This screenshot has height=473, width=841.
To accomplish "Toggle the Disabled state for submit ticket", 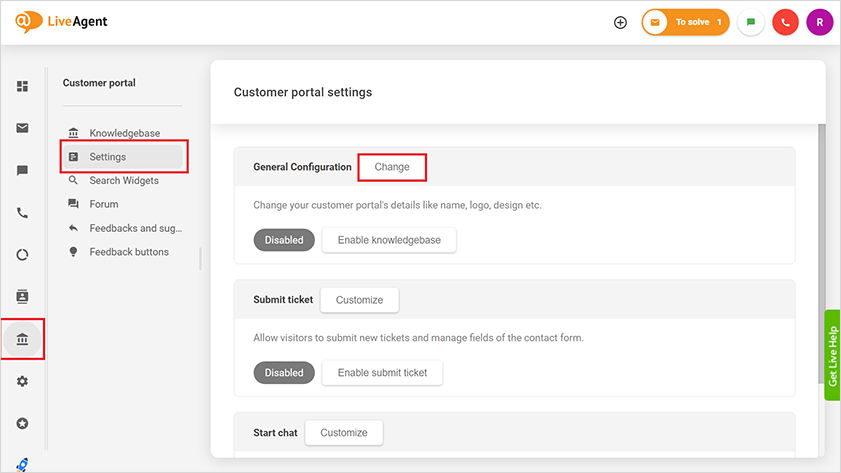I will coord(284,373).
